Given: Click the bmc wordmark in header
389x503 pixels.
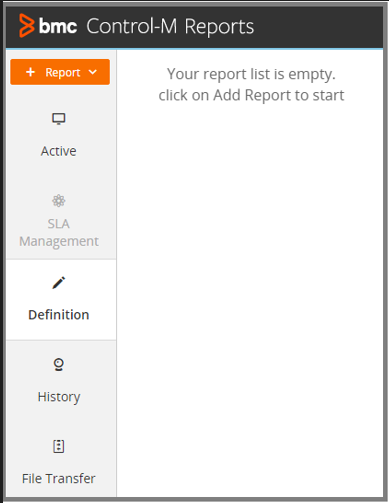Looking at the screenshot, I should coord(58,26).
